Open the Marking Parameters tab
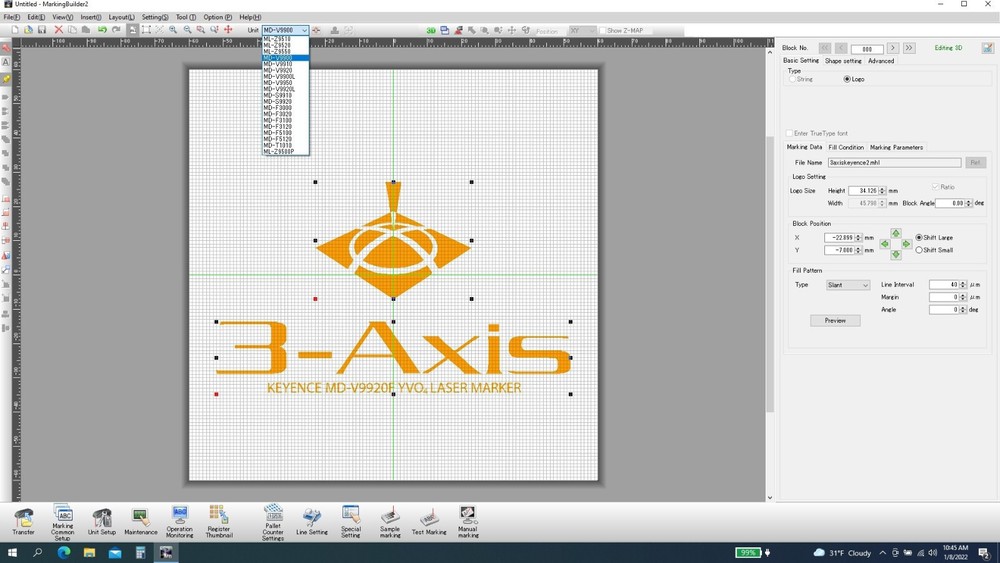 pyautogui.click(x=896, y=147)
